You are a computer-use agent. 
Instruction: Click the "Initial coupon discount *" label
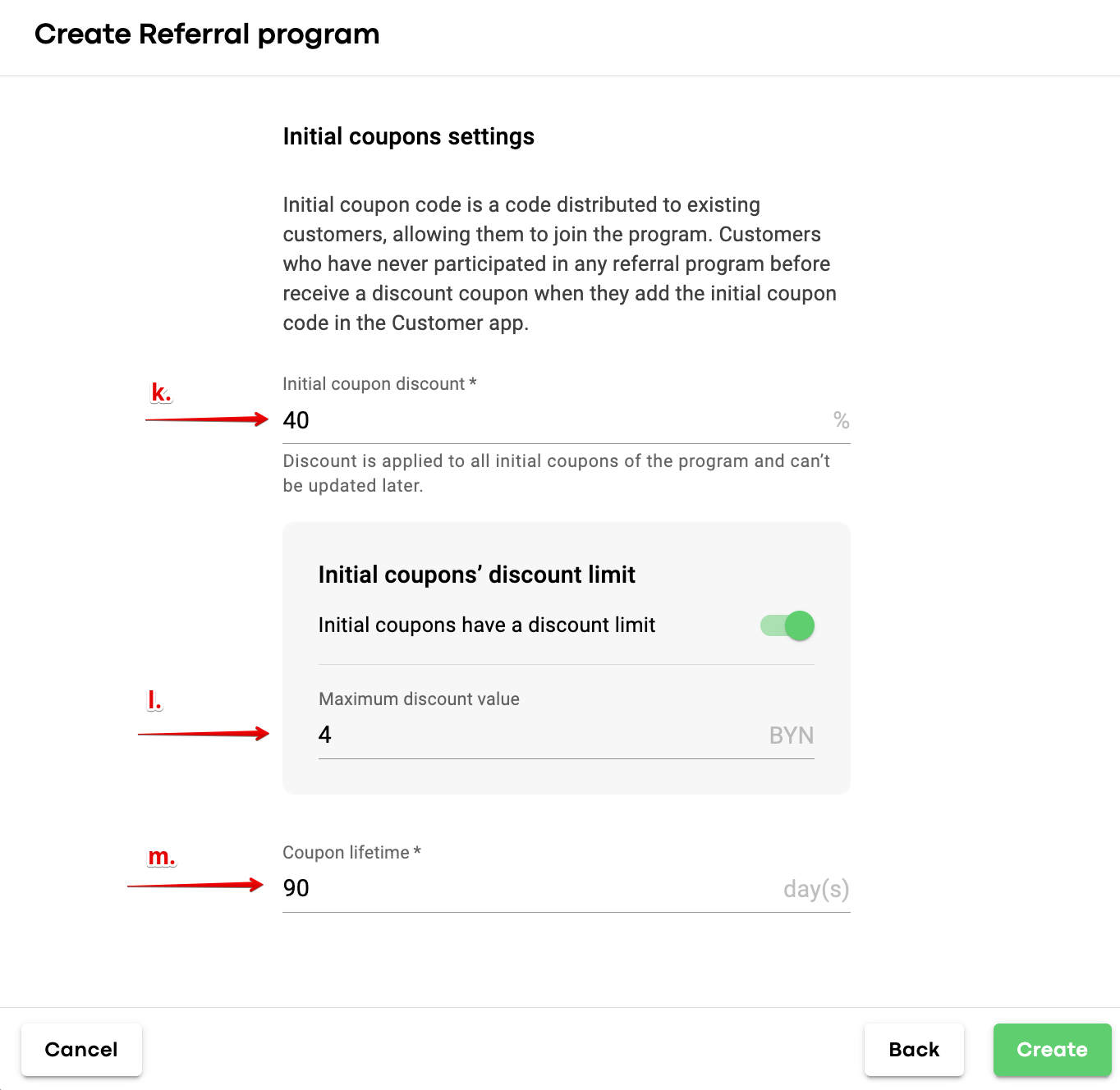click(x=379, y=384)
